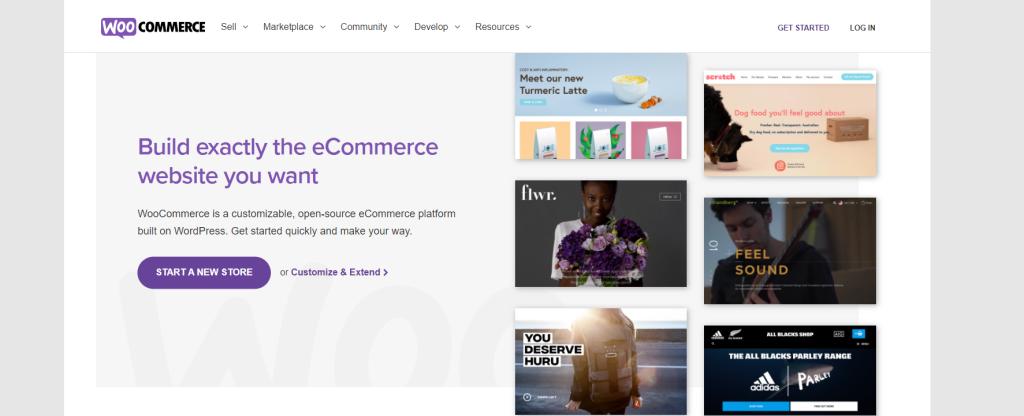The width and height of the screenshot is (1024, 416).
Task: Expand the Sell dropdown chevron
Action: (x=246, y=27)
